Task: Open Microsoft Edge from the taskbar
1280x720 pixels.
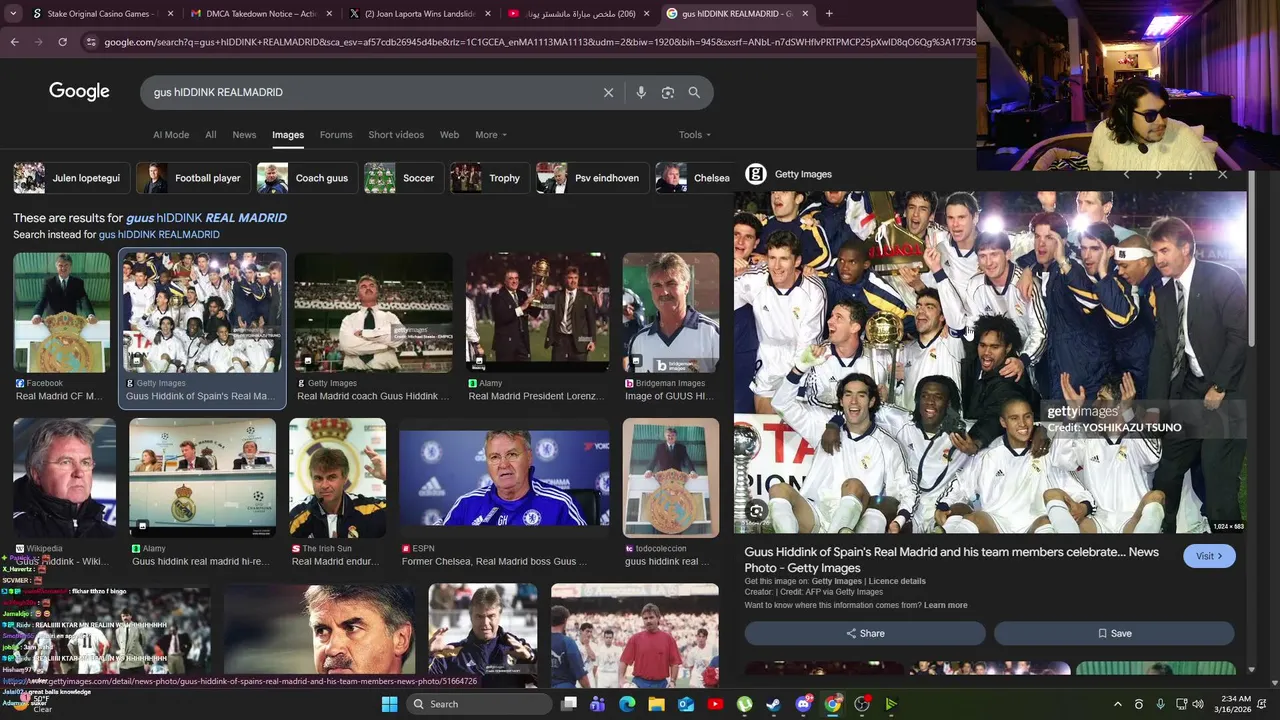Action: tap(627, 704)
